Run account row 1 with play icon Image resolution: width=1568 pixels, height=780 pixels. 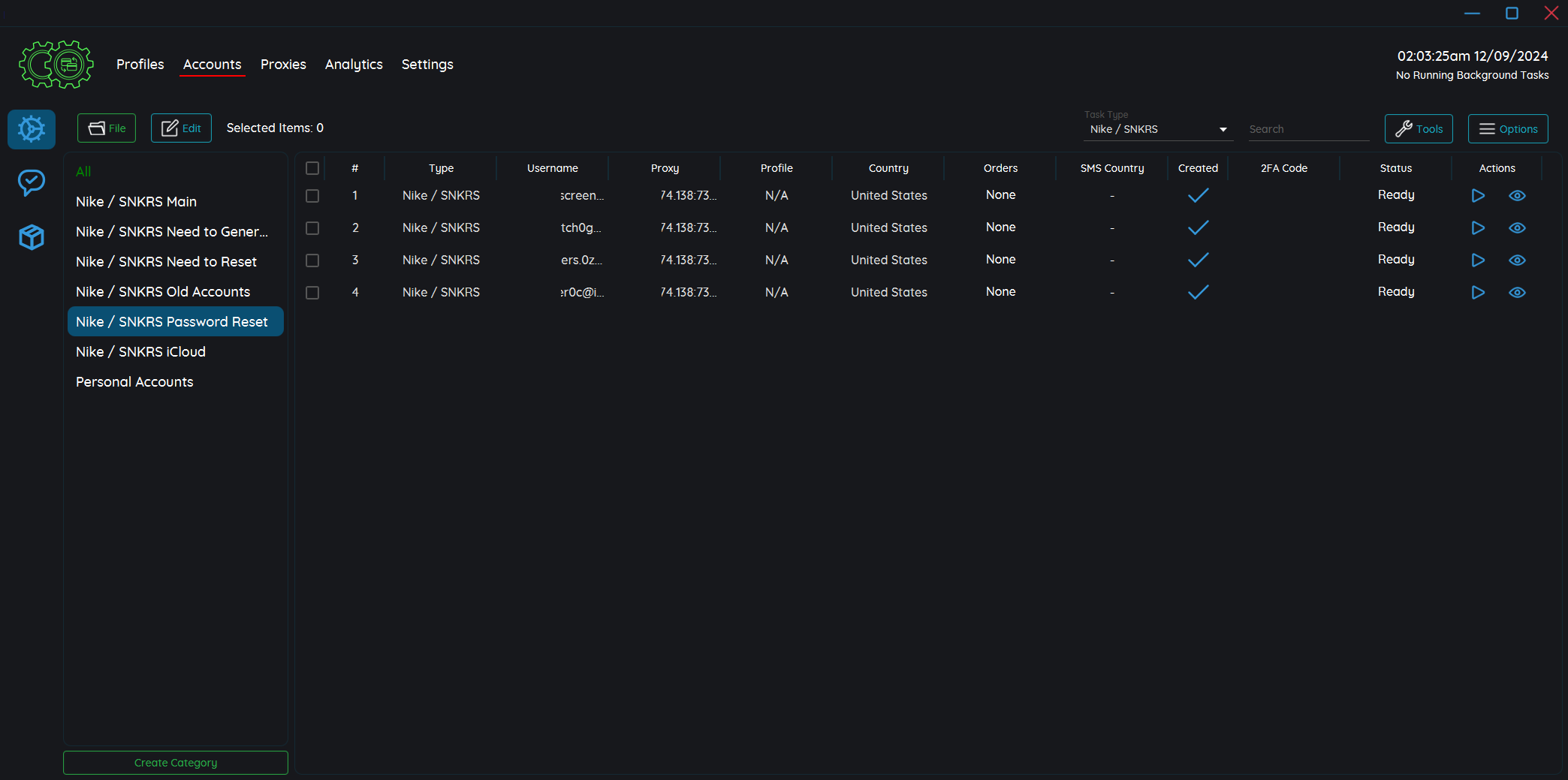pos(1477,196)
